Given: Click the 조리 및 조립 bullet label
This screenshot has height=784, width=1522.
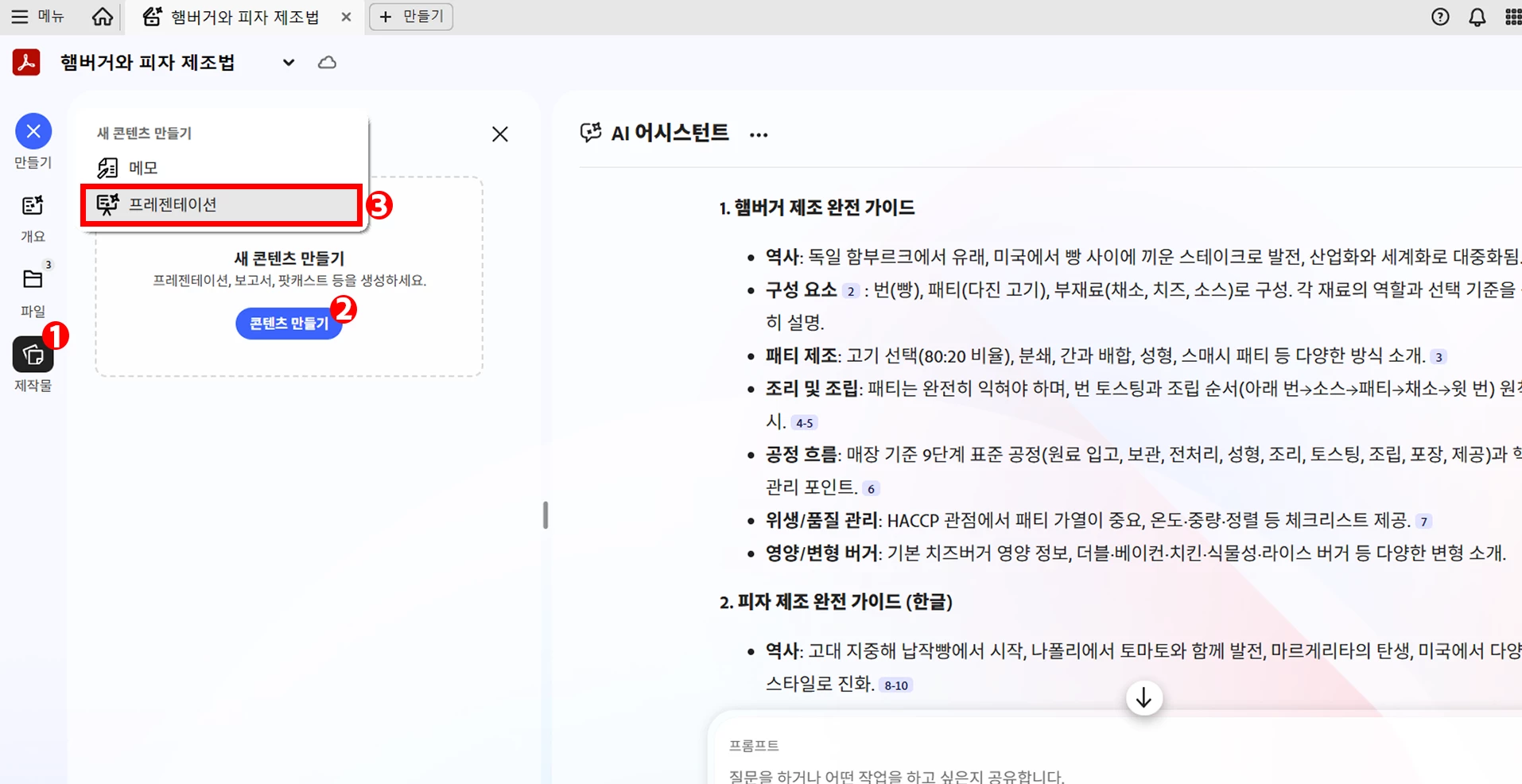Looking at the screenshot, I should click(812, 388).
